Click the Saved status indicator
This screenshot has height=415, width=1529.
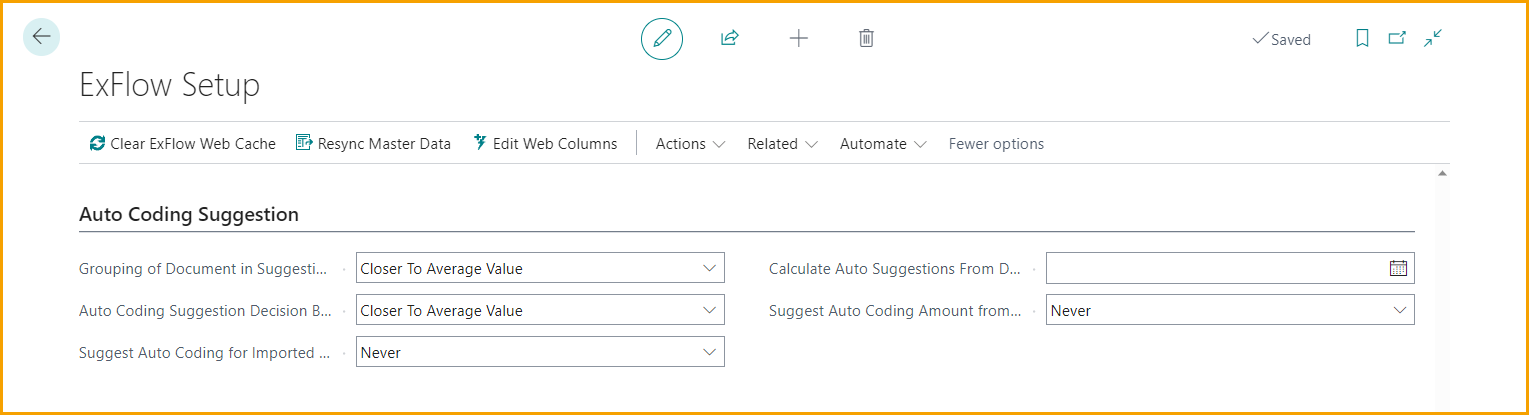point(1281,40)
